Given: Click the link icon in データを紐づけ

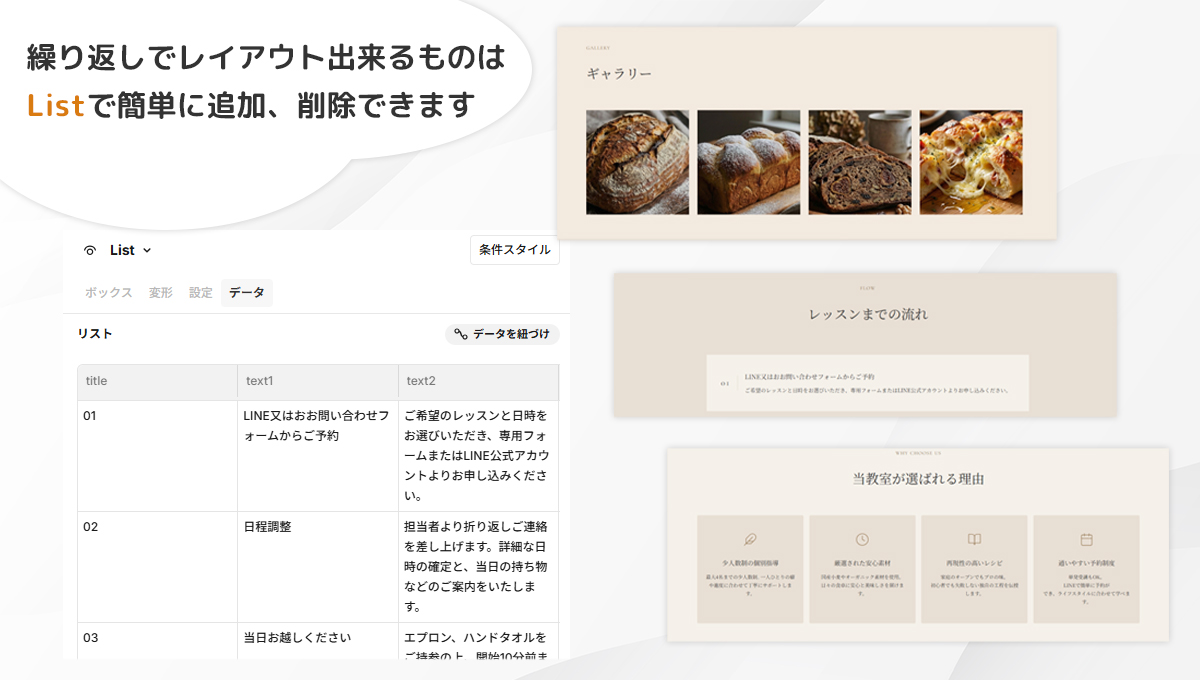Looking at the screenshot, I should coord(461,335).
